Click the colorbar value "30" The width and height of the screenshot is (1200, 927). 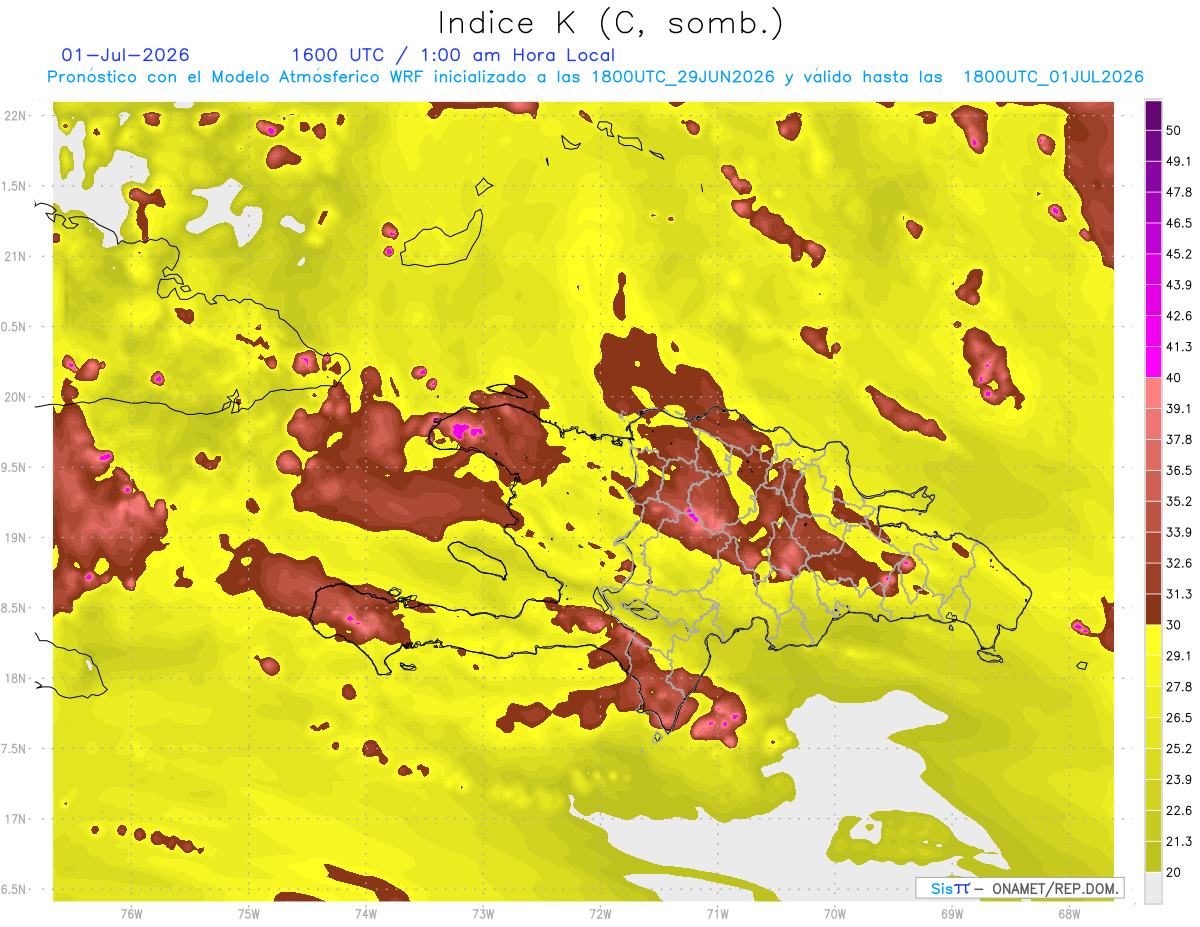click(1174, 625)
